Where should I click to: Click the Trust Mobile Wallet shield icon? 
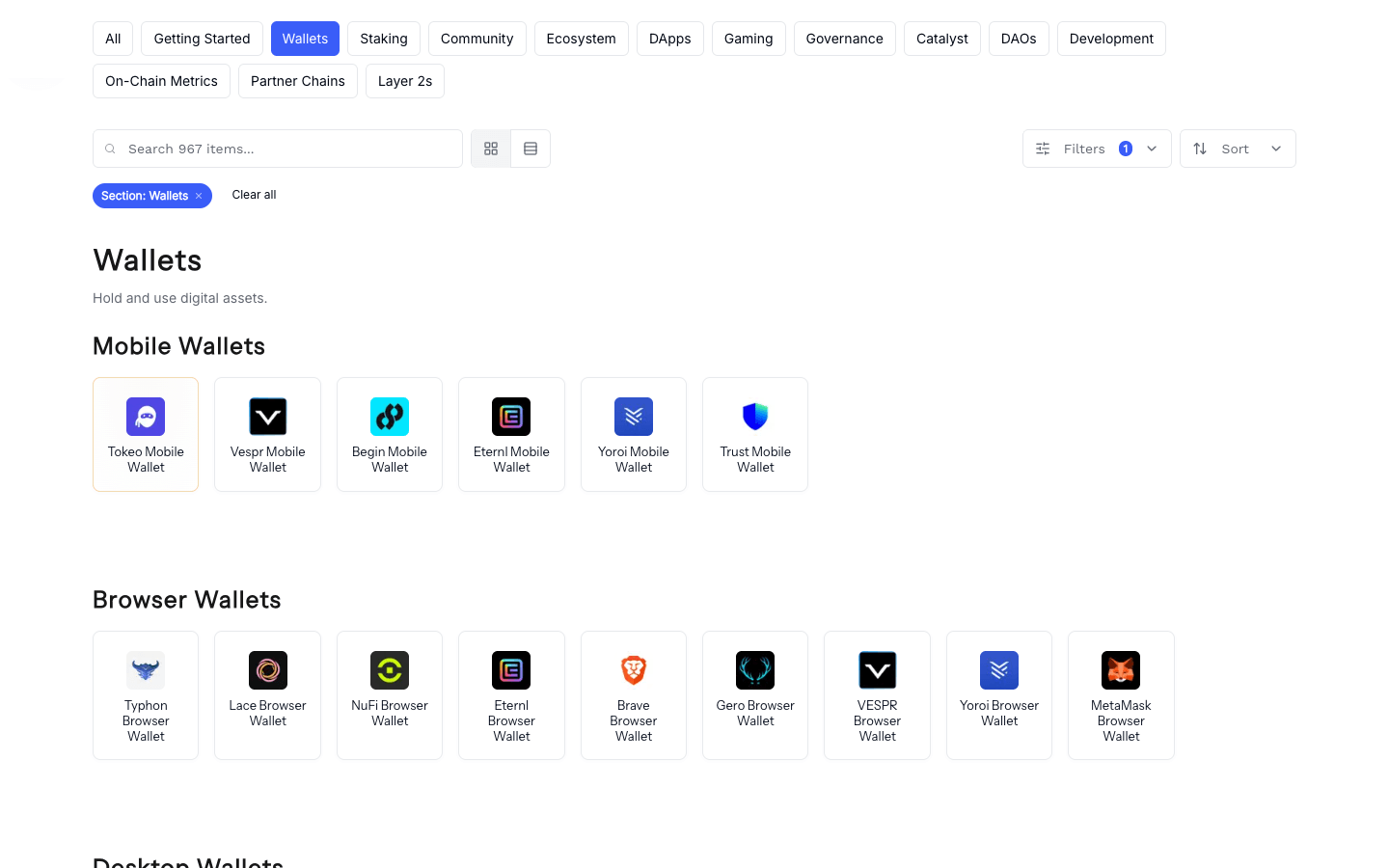click(755, 416)
